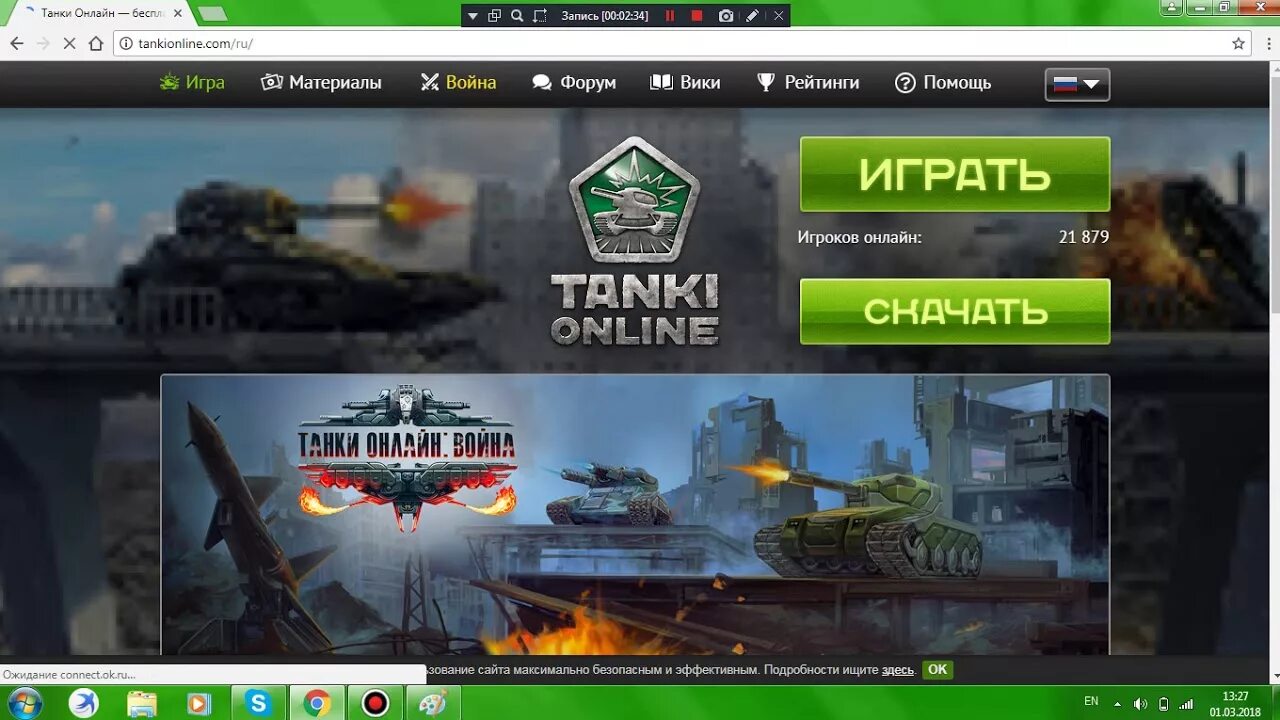The height and width of the screenshot is (720, 1280).
Task: Click the site info icon in address bar
Action: tap(125, 44)
